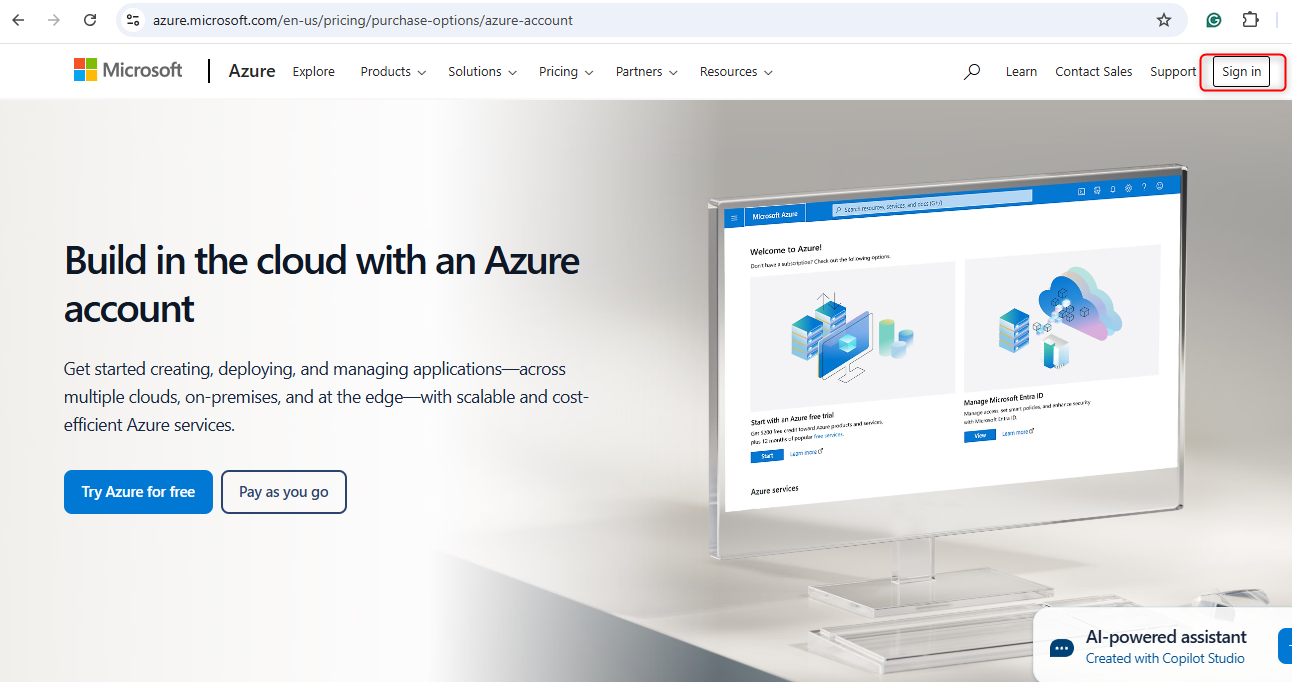The width and height of the screenshot is (1292, 682).
Task: Expand the Partners dropdown
Action: click(x=647, y=72)
